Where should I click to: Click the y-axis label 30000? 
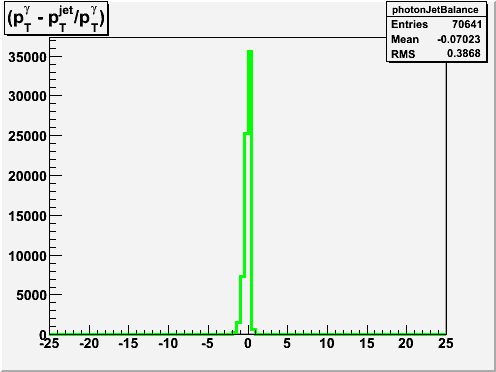(x=27, y=96)
